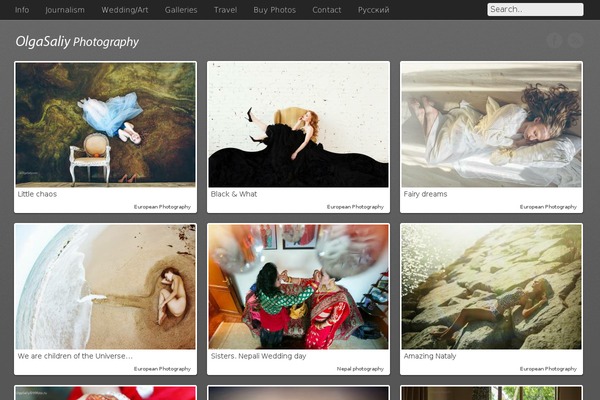Open the Journalism menu
The height and width of the screenshot is (400, 600).
65,10
